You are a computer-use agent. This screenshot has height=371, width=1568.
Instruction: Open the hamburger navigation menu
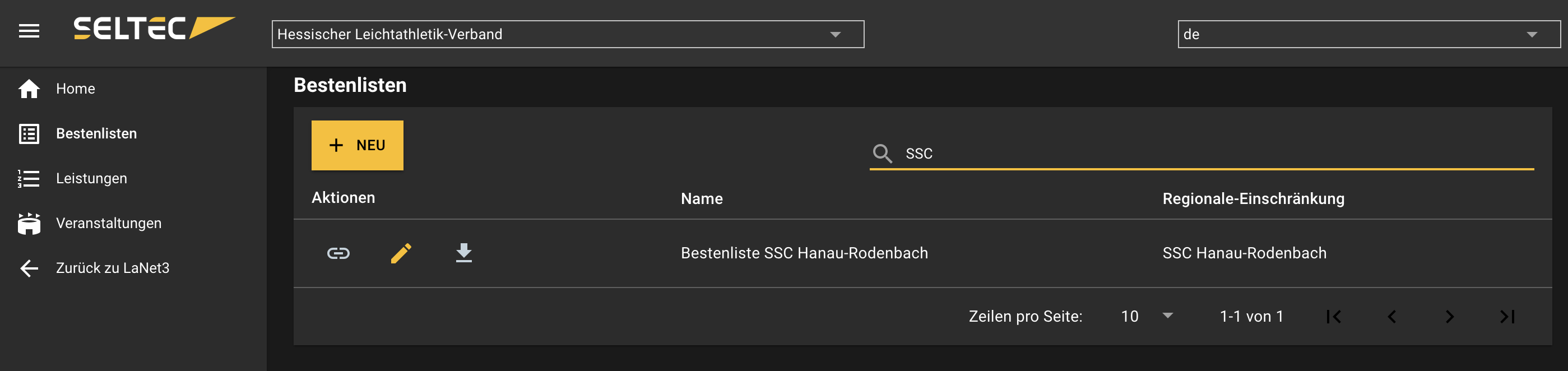pos(29,30)
